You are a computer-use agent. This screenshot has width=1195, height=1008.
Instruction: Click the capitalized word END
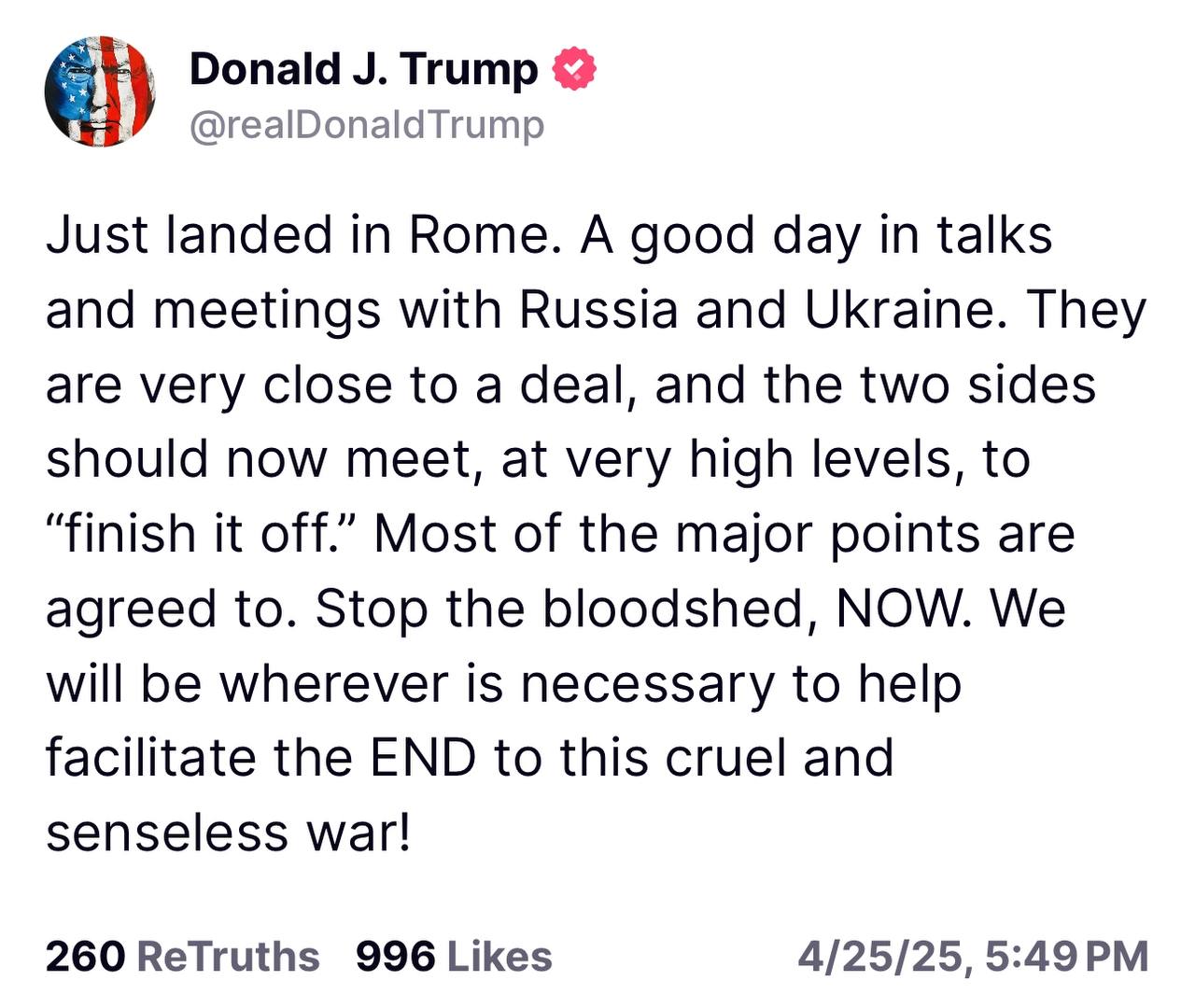point(423,758)
